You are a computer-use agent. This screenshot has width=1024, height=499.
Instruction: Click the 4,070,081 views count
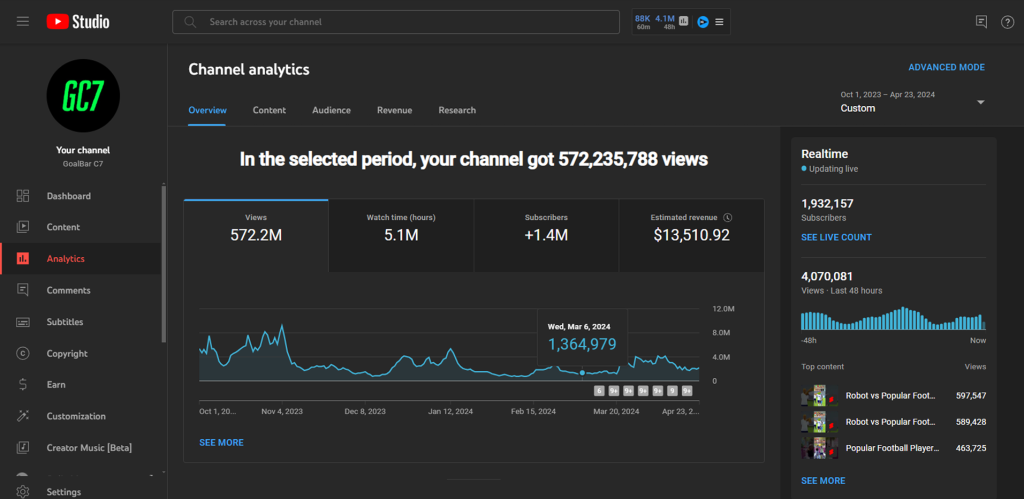point(827,276)
